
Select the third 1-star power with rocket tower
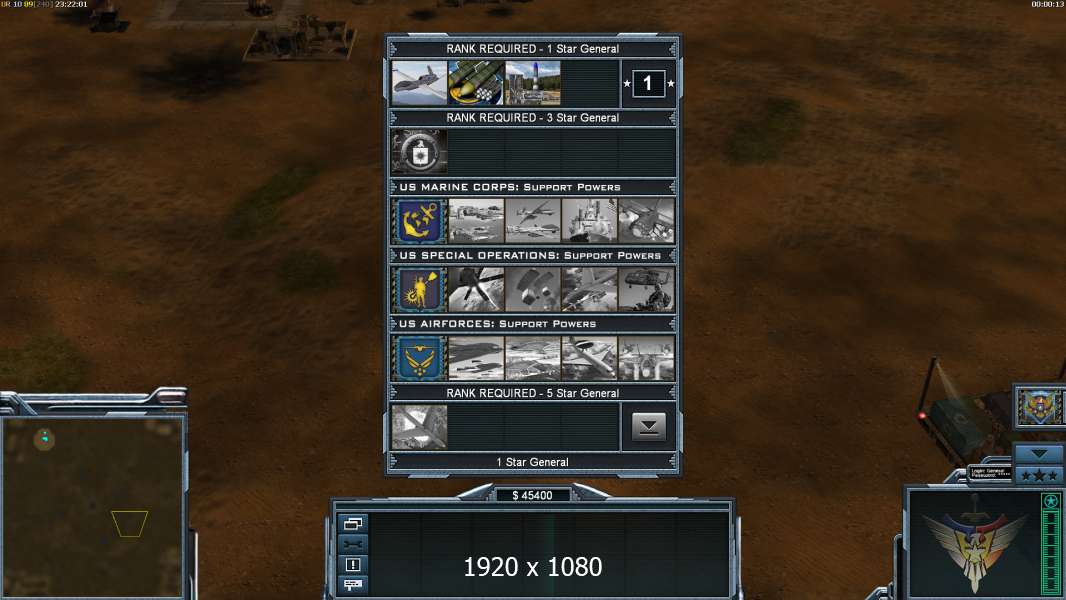[x=533, y=83]
